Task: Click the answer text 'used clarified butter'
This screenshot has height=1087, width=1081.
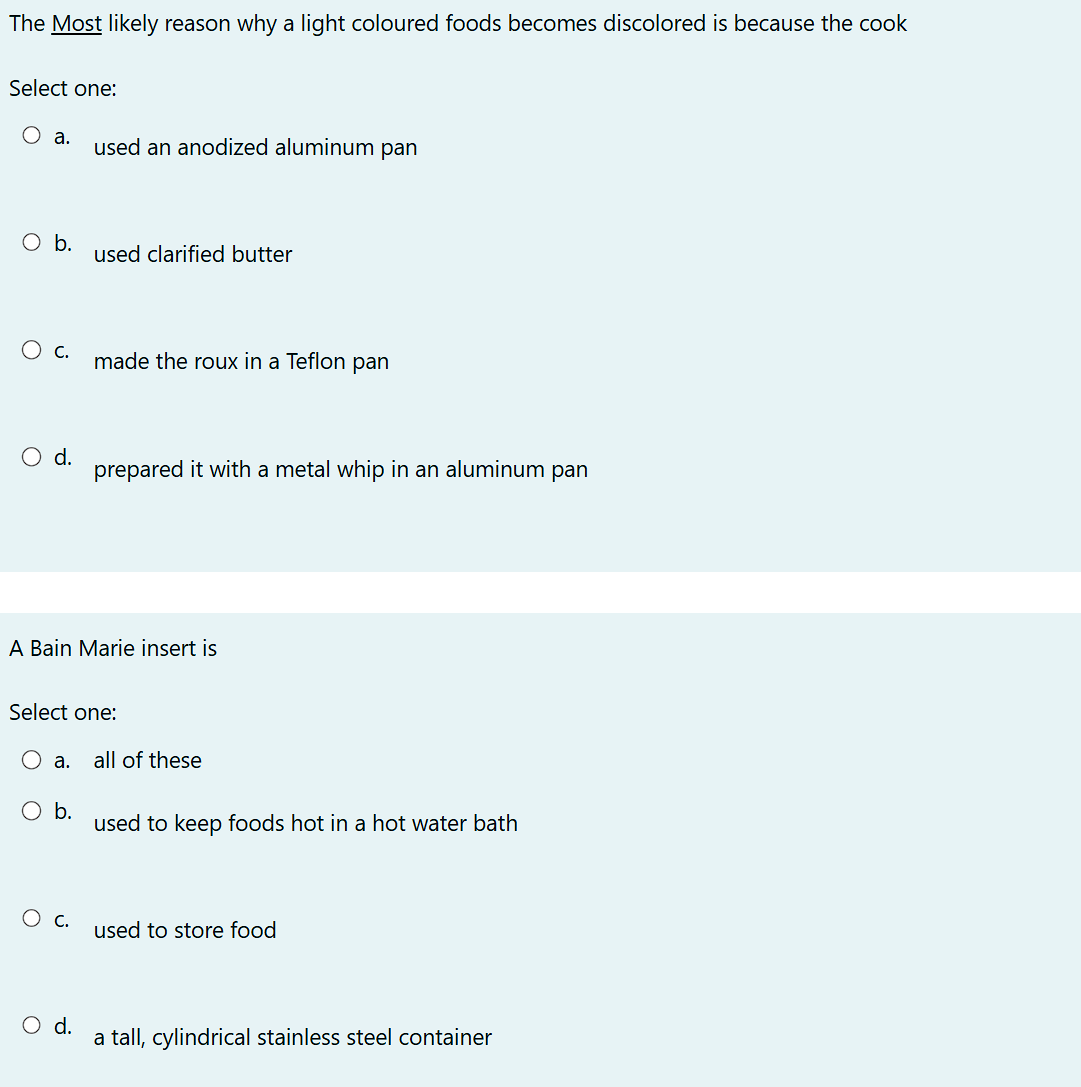Action: (193, 254)
